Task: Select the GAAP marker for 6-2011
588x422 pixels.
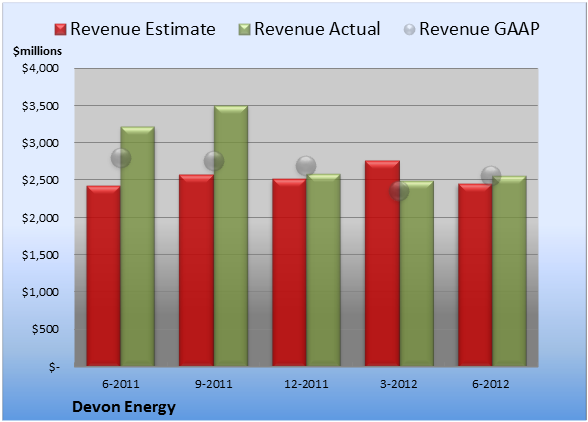Action: point(121,158)
